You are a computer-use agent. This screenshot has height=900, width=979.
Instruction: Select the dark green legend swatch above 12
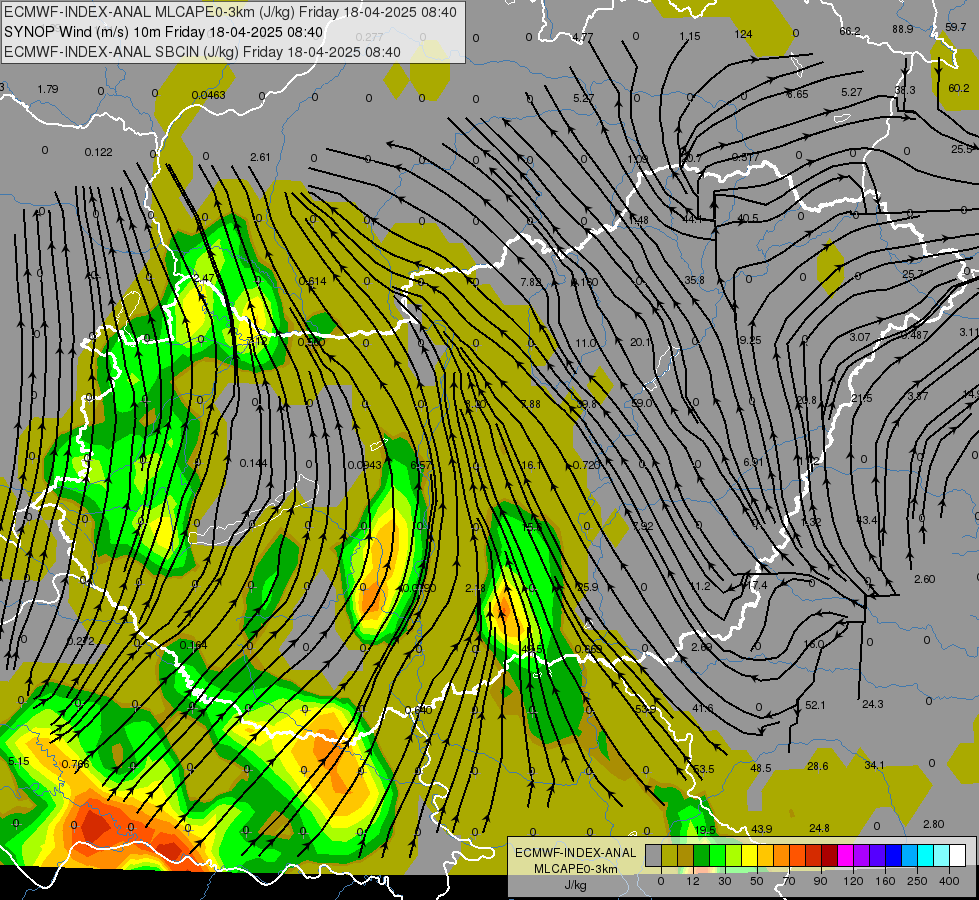(702, 855)
